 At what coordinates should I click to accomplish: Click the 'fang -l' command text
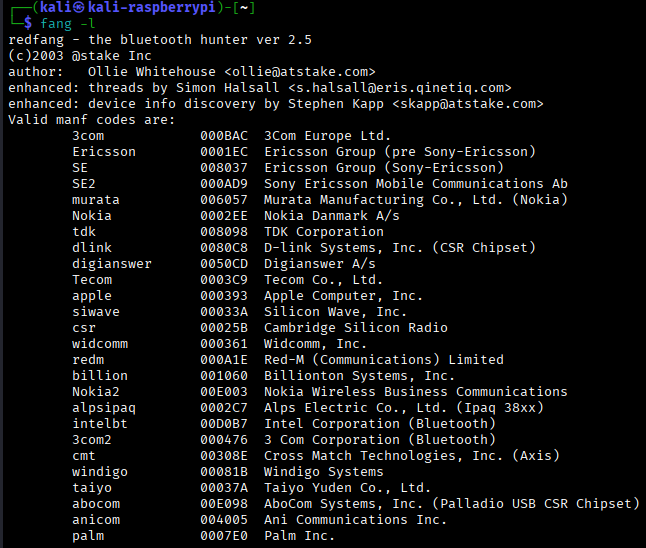click(x=68, y=23)
